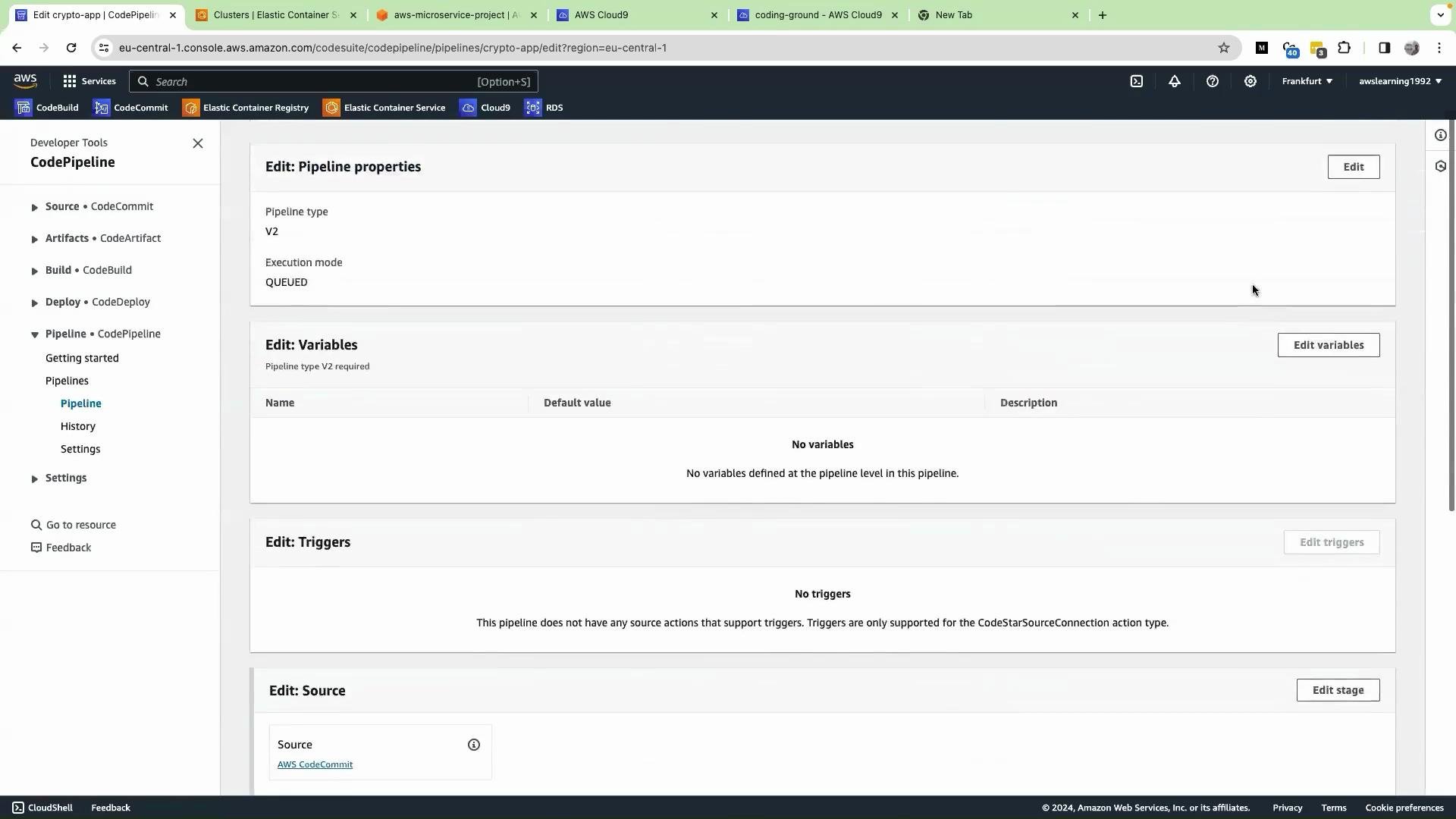Open the Privacy footer link
This screenshot has width=1456, height=819.
[x=1288, y=808]
